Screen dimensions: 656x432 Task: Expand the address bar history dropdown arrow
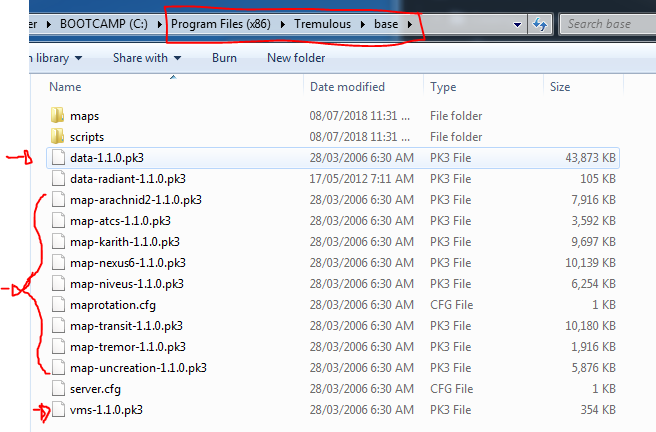(x=516, y=23)
